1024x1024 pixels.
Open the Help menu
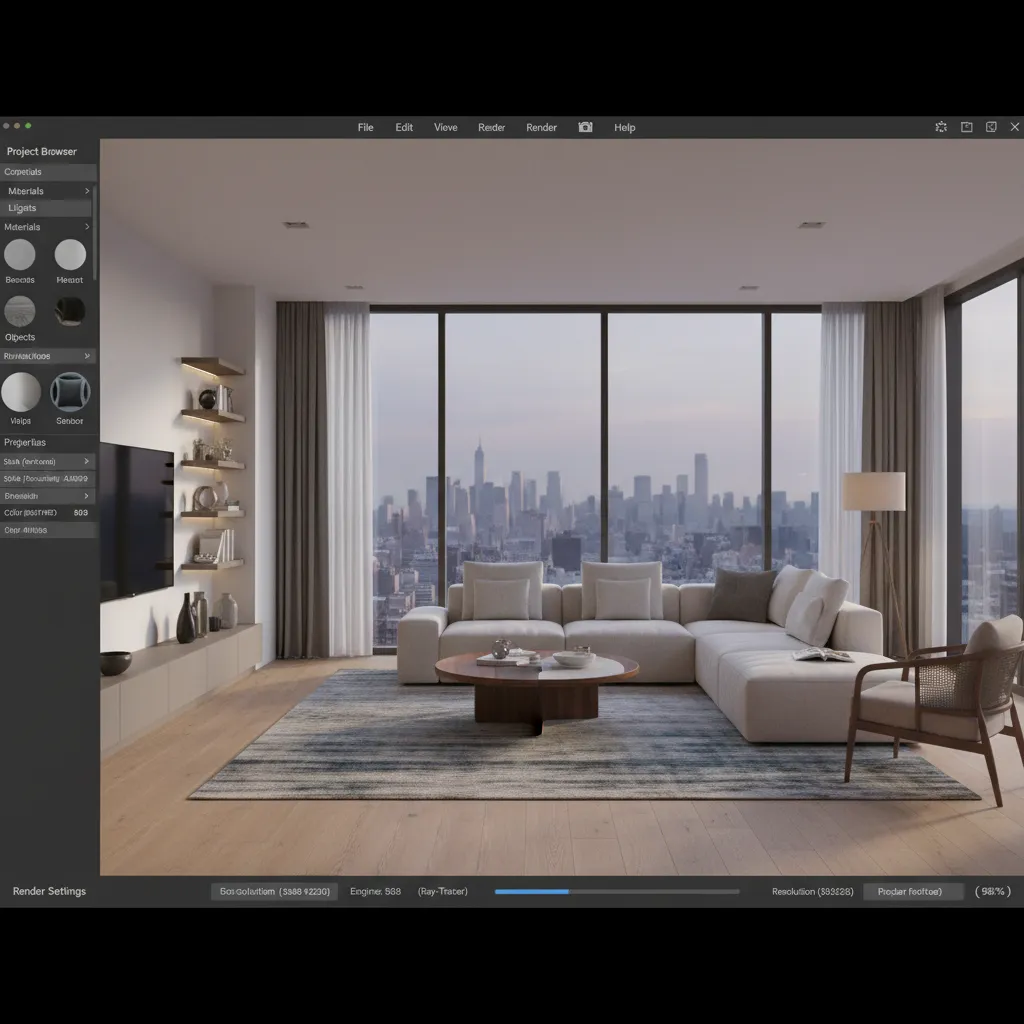[625, 128]
